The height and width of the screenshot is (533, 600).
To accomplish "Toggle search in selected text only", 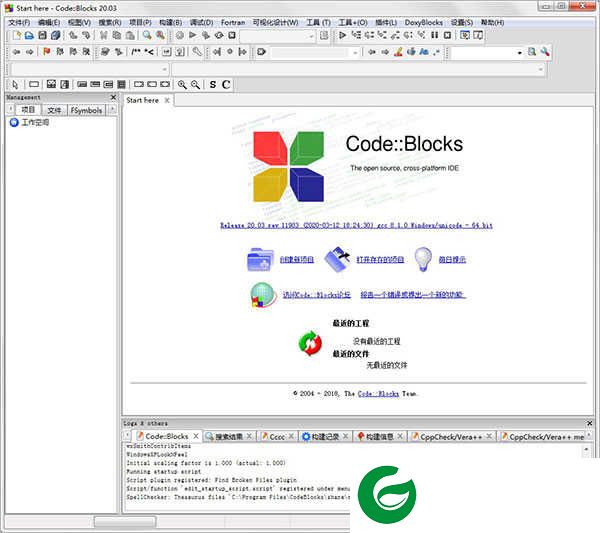I will pos(411,52).
